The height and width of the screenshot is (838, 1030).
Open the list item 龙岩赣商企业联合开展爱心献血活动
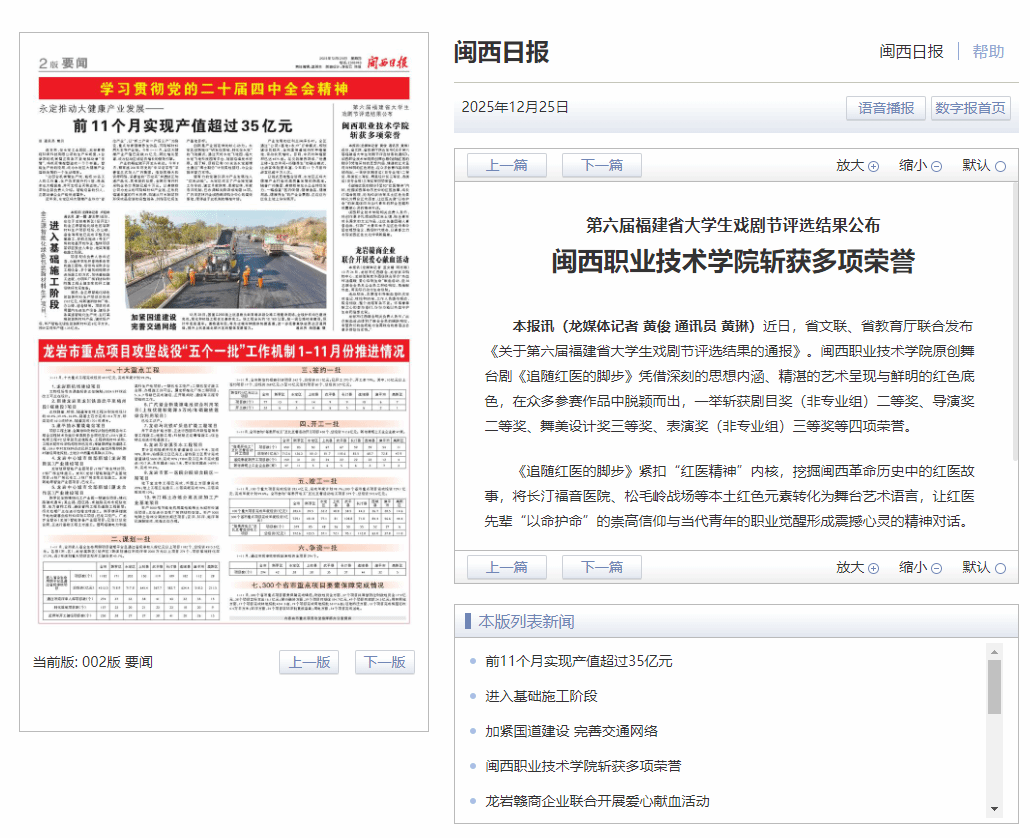pos(597,801)
